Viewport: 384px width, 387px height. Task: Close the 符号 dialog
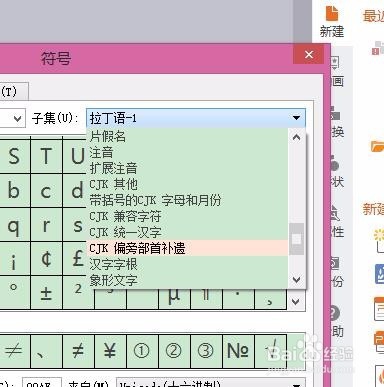[x=309, y=54]
